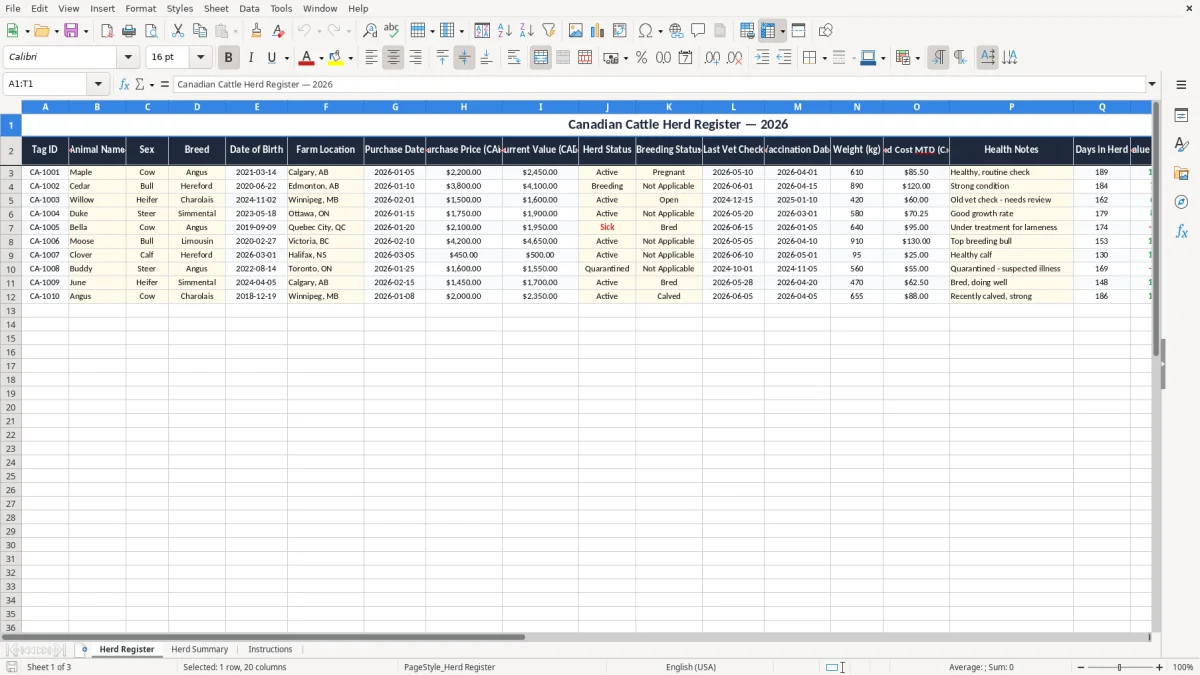The width and height of the screenshot is (1200, 675).
Task: Toggle Merge and Center Cells
Action: (x=541, y=58)
